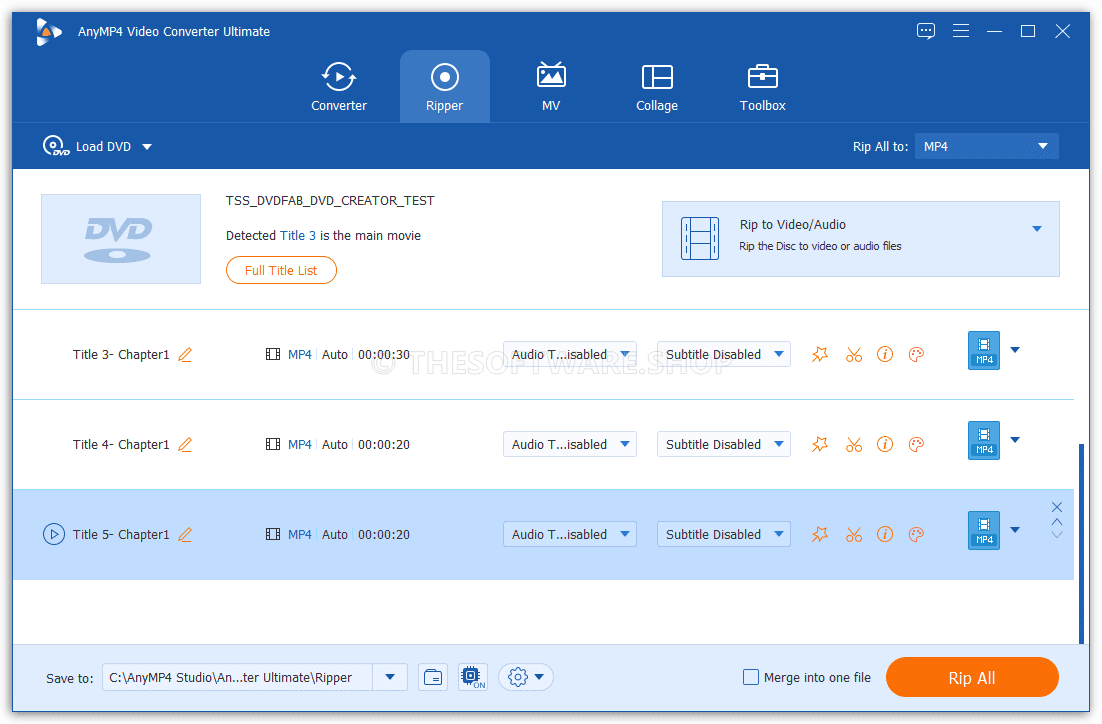Open audio track dropdown for Title 3
Viewport: 1102px width, 724px height.
point(570,354)
